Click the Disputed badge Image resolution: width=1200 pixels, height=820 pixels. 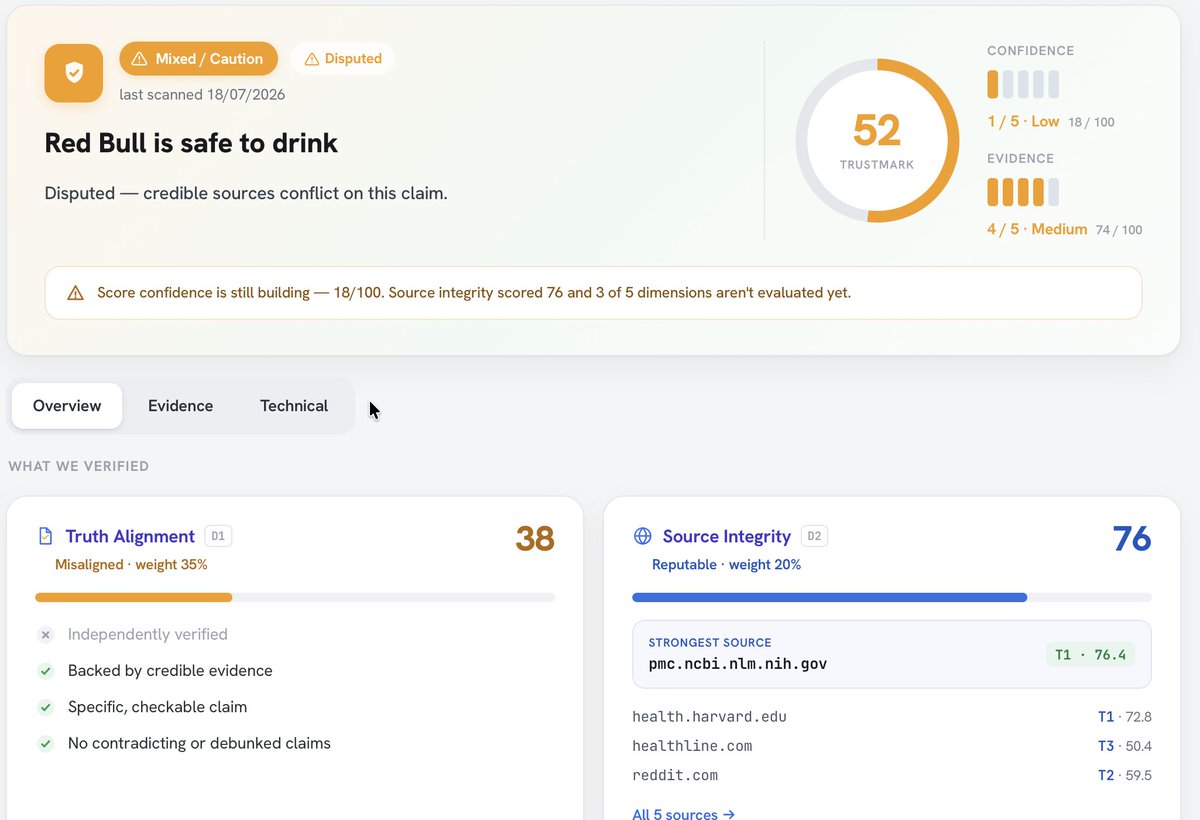tap(343, 59)
